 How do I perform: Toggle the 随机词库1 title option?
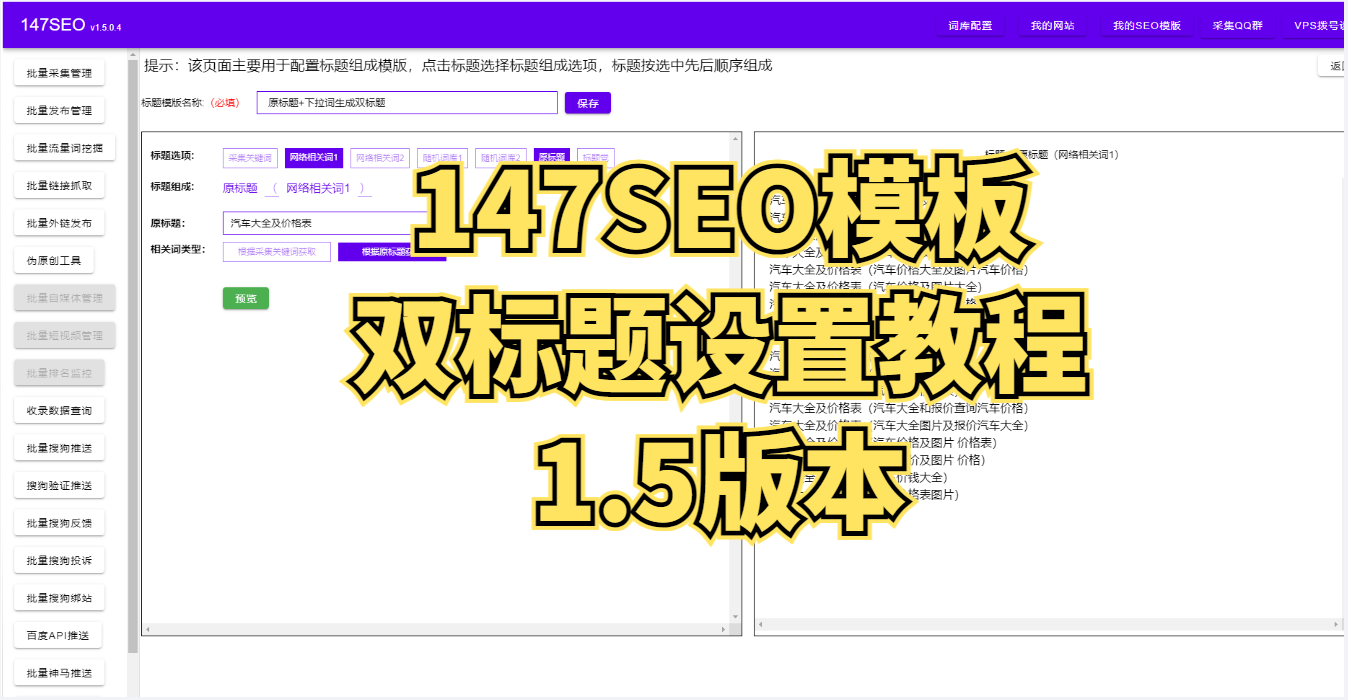442,158
